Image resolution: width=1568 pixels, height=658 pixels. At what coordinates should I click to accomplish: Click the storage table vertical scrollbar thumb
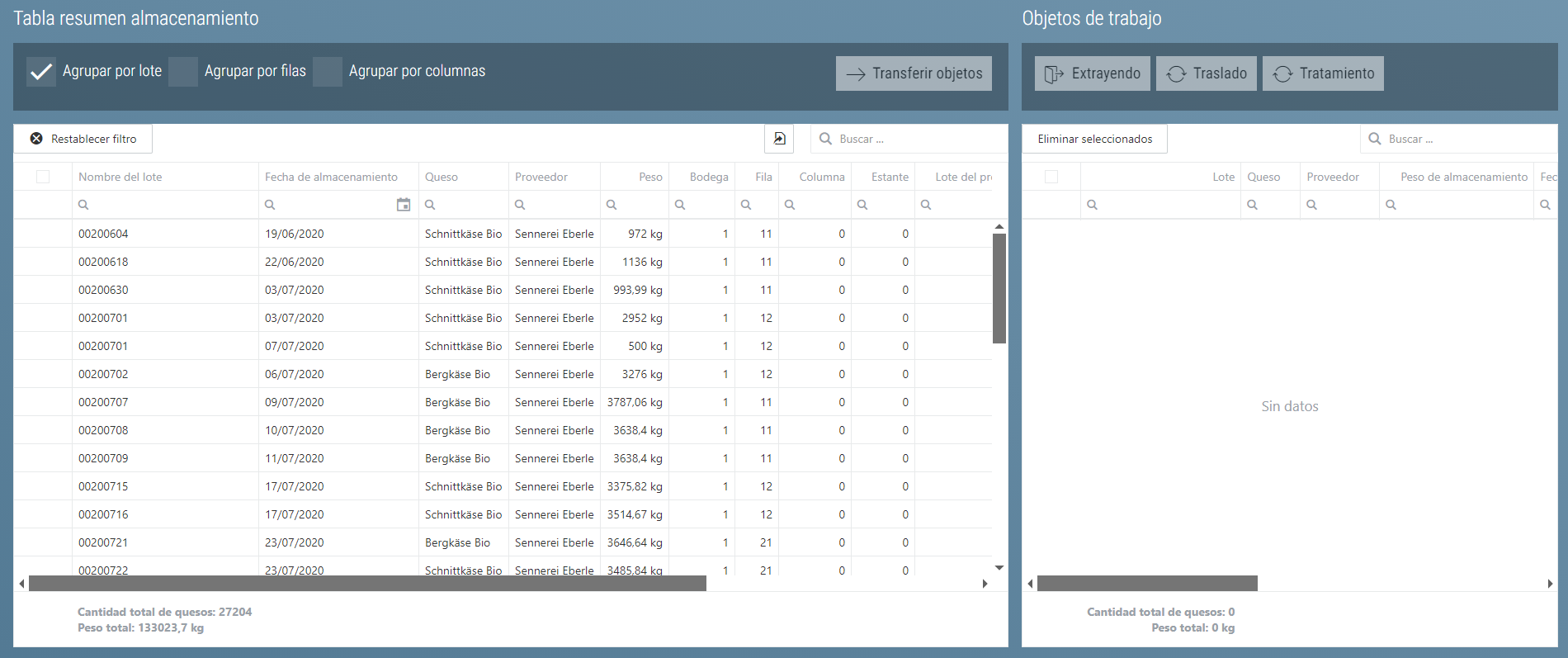coord(999,287)
